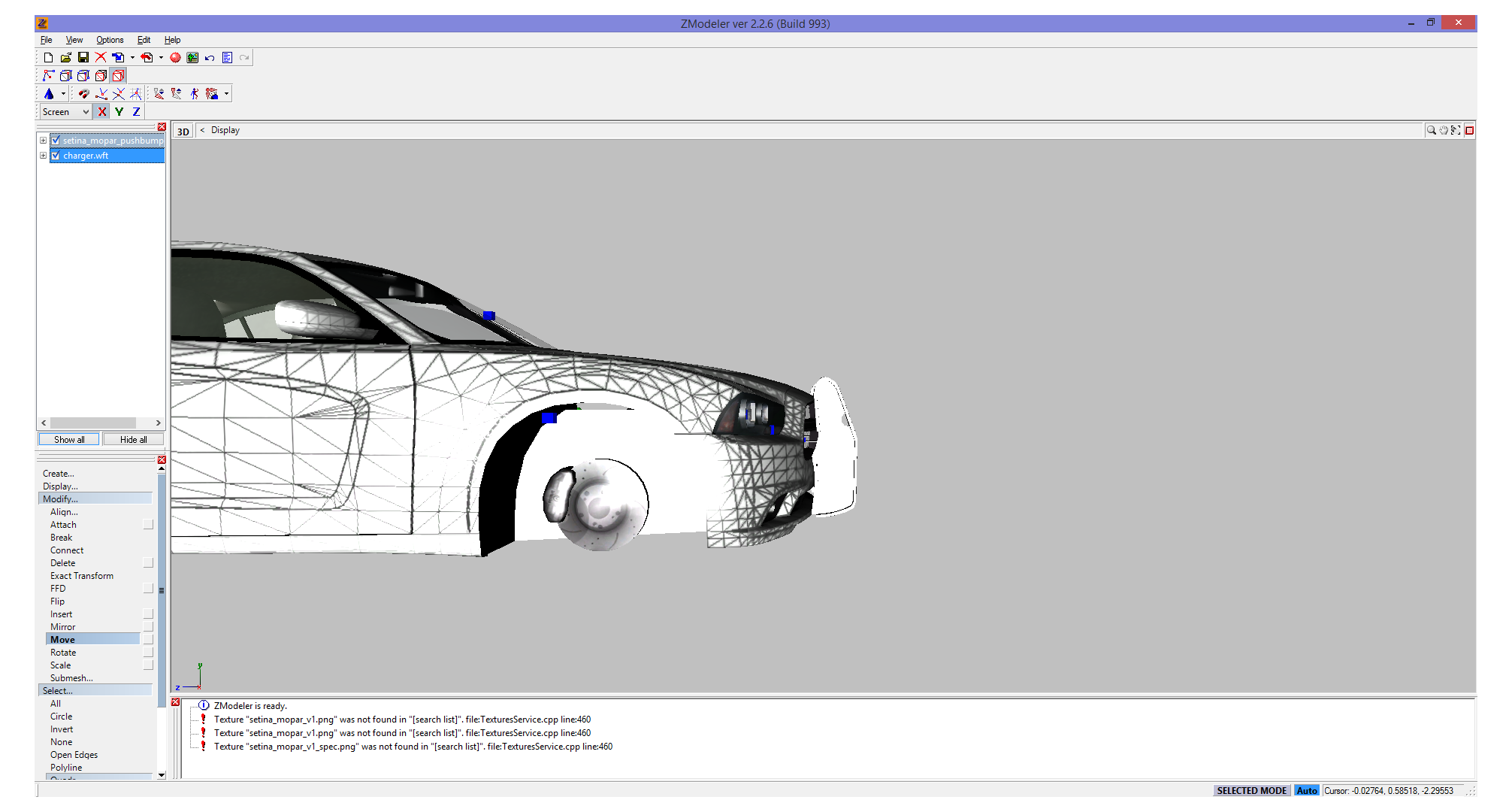Select the Rotate modify tool

pos(63,653)
